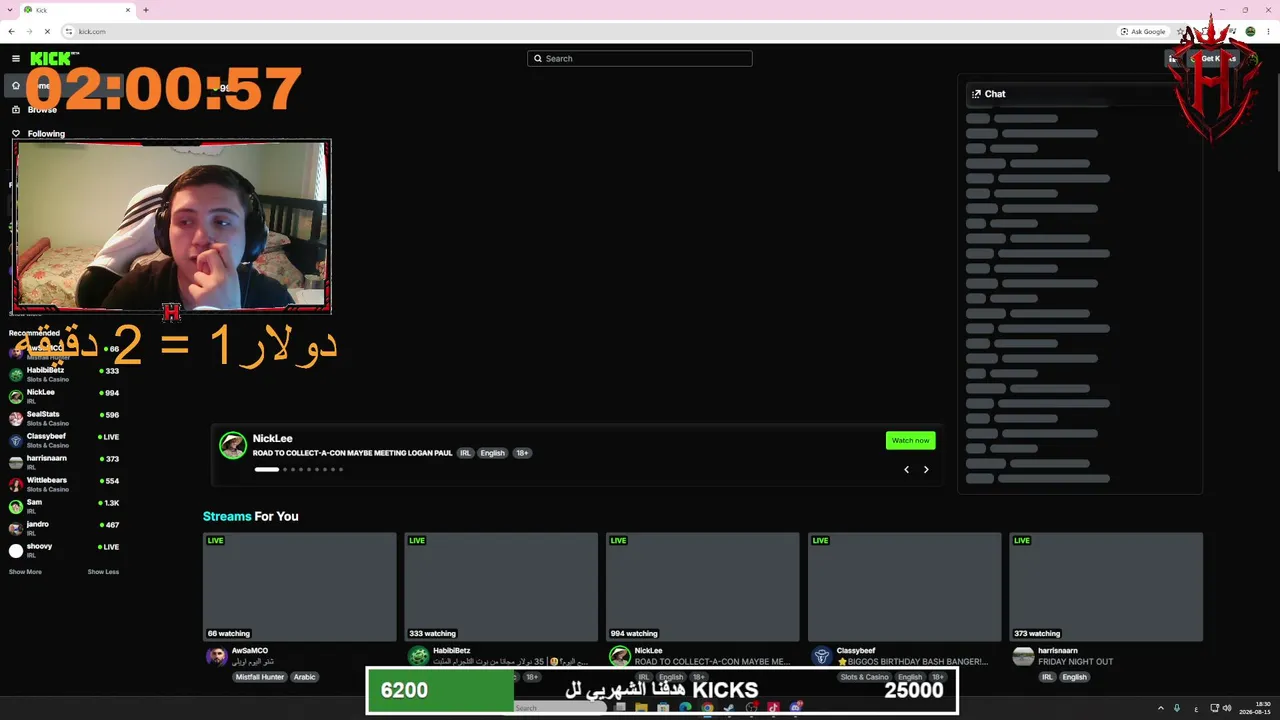Select English tag under harrisnaarn stream
This screenshot has height=720, width=1280.
point(1074,677)
